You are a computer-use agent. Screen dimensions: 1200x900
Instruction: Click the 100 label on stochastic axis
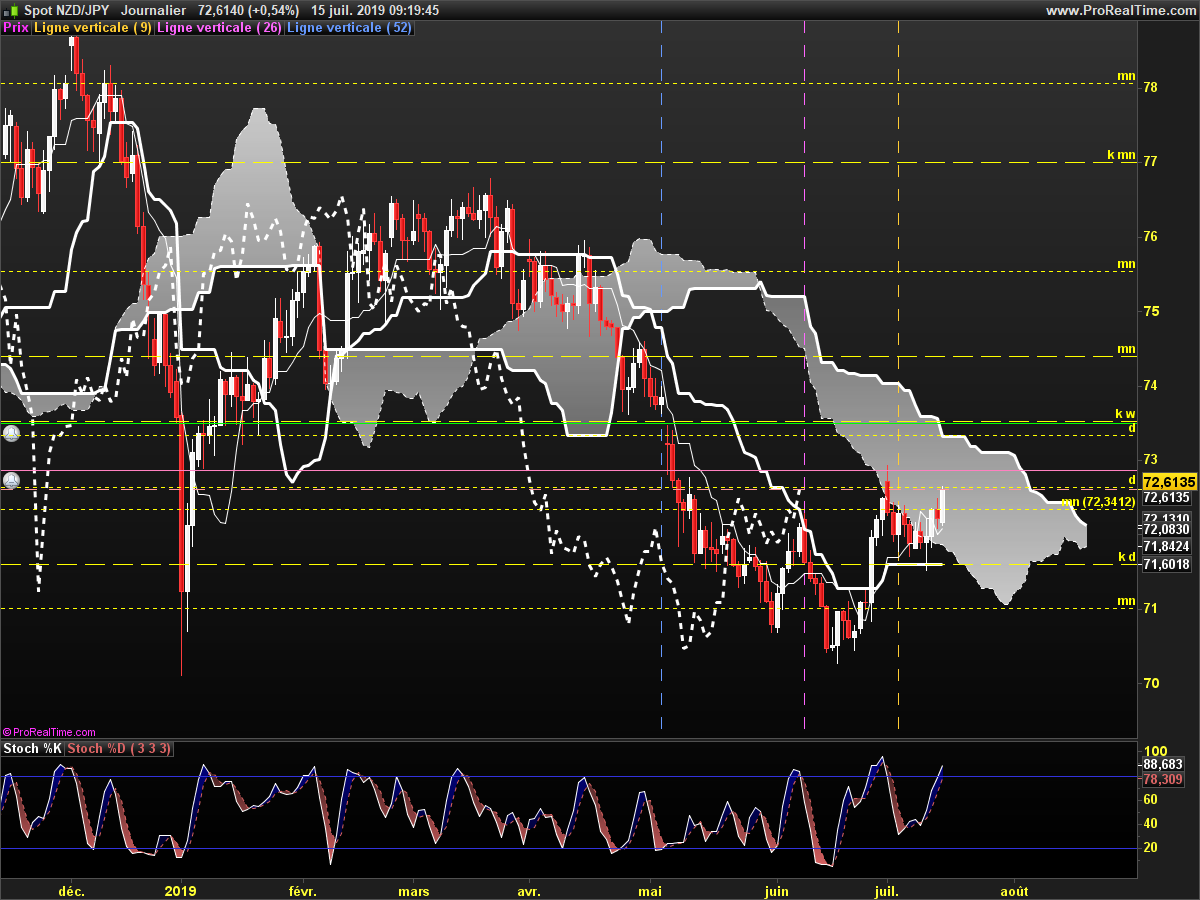tap(1155, 751)
